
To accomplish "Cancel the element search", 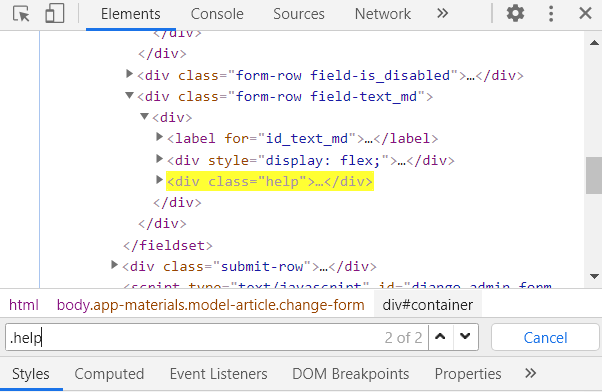I will click(x=545, y=337).
